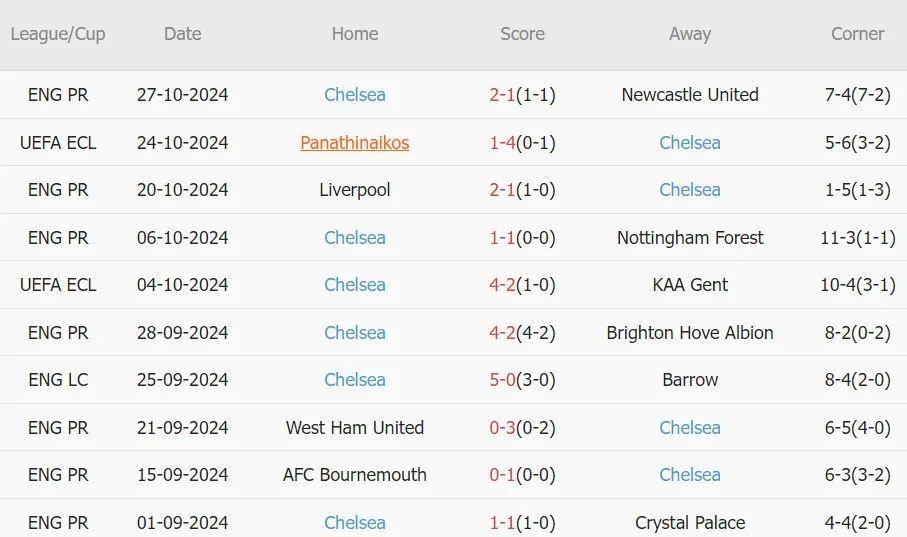Click the Crystal Palace away team
Image resolution: width=907 pixels, height=537 pixels.
pos(690,523)
